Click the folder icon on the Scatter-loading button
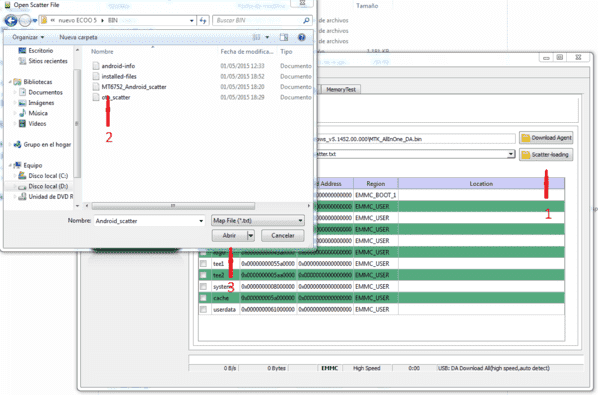This screenshot has width=598, height=395. point(526,155)
